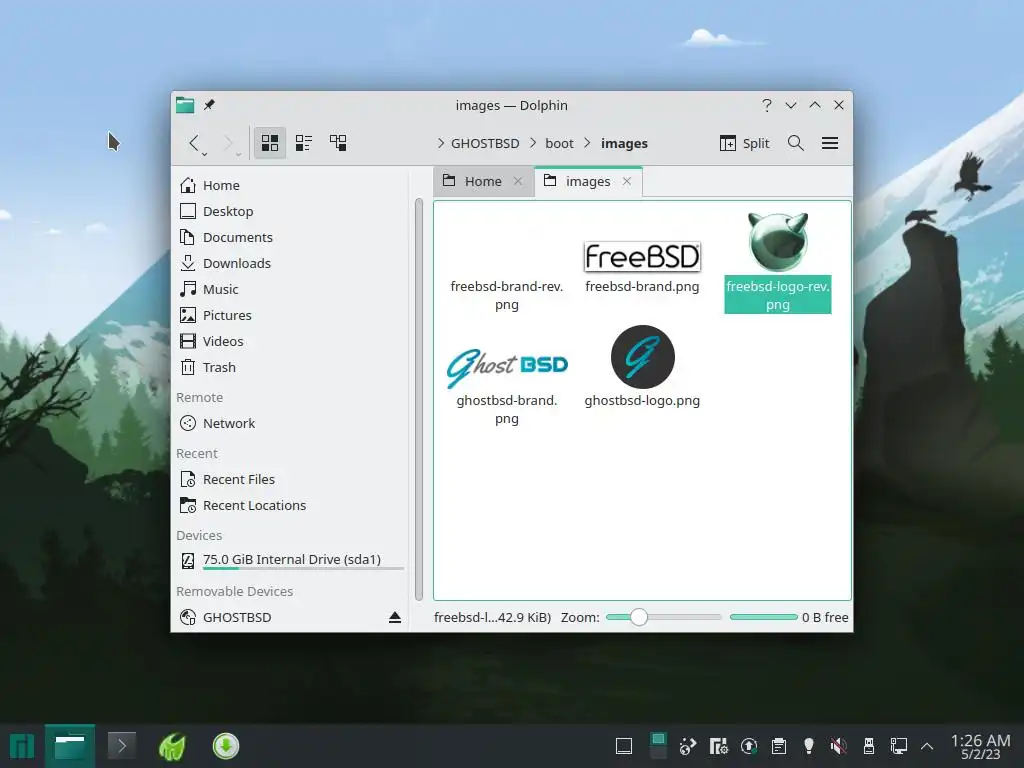
Task: Click the show desktop tray icon
Action: [624, 746]
